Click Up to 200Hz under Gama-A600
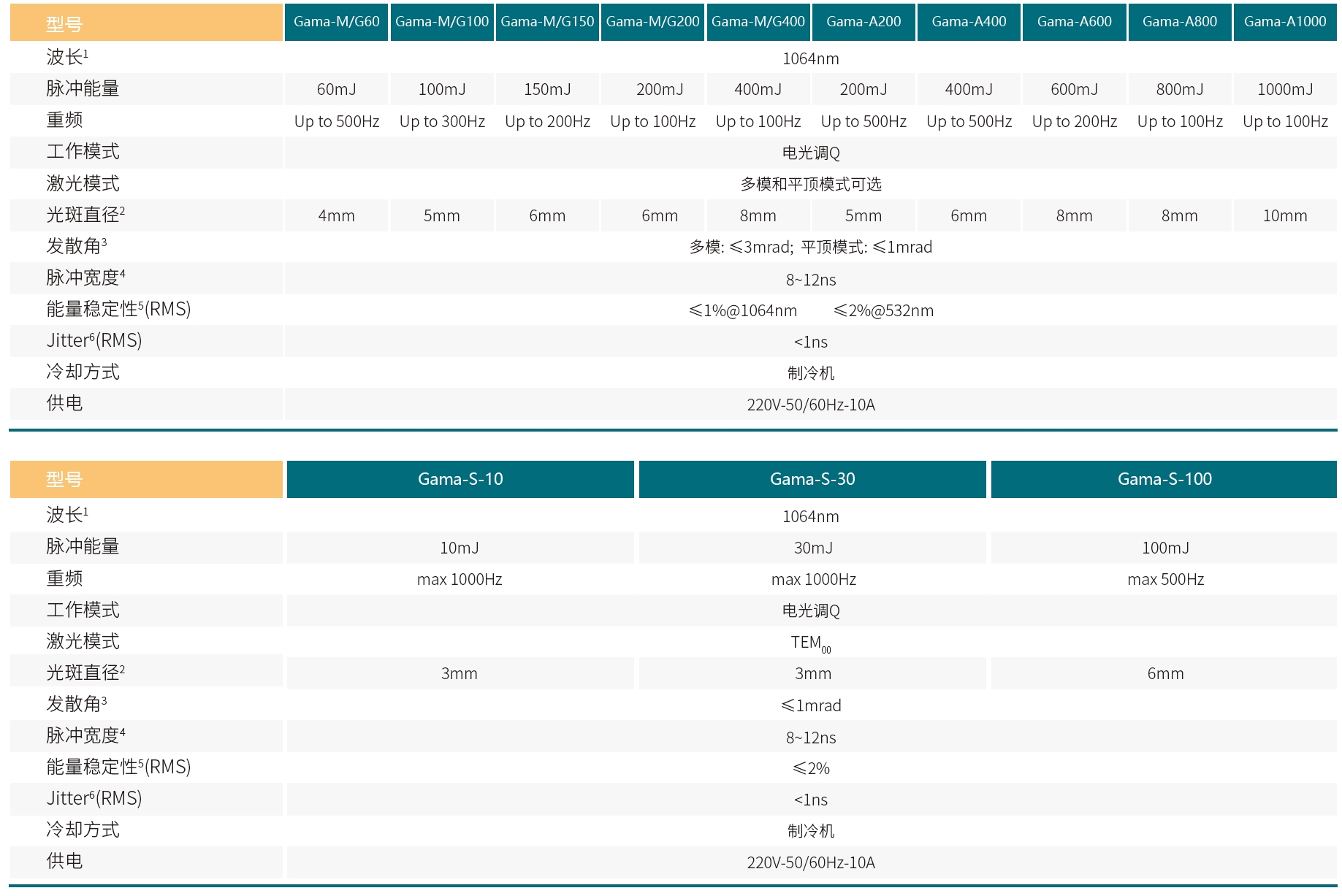This screenshot has height=896, width=1342. tap(1074, 121)
